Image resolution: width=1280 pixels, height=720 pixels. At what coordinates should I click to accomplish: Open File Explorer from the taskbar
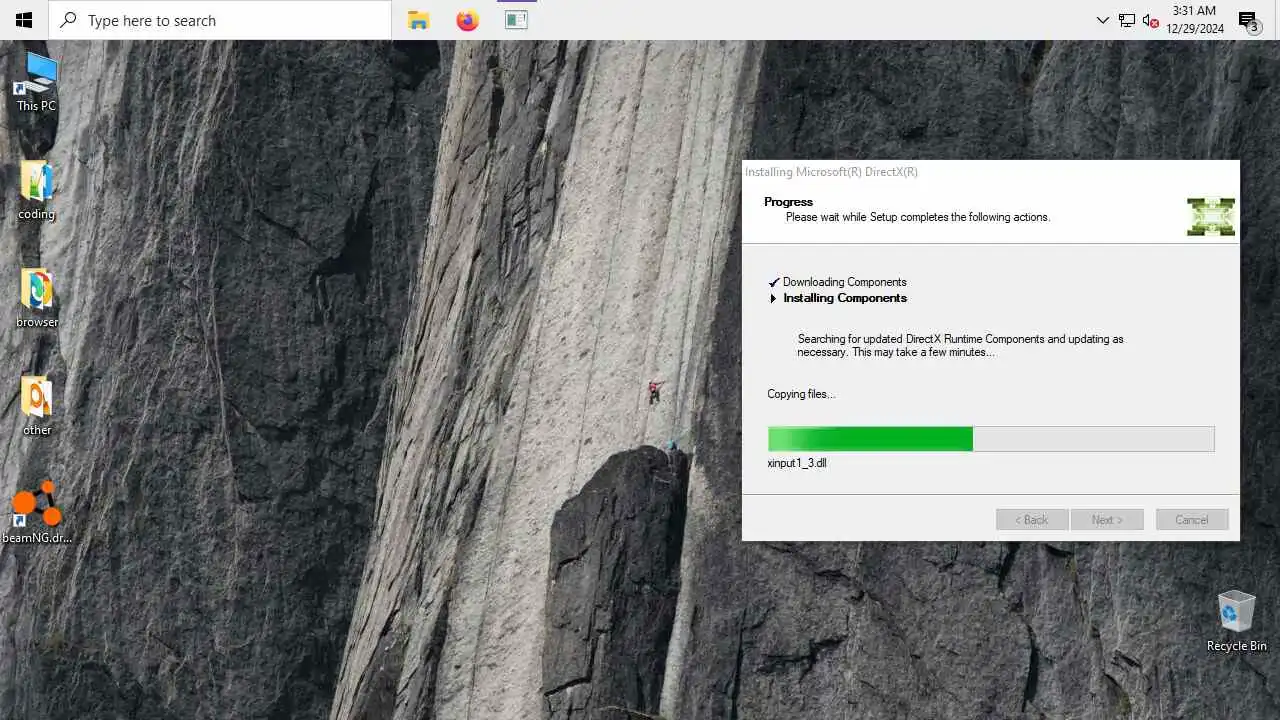coord(418,20)
